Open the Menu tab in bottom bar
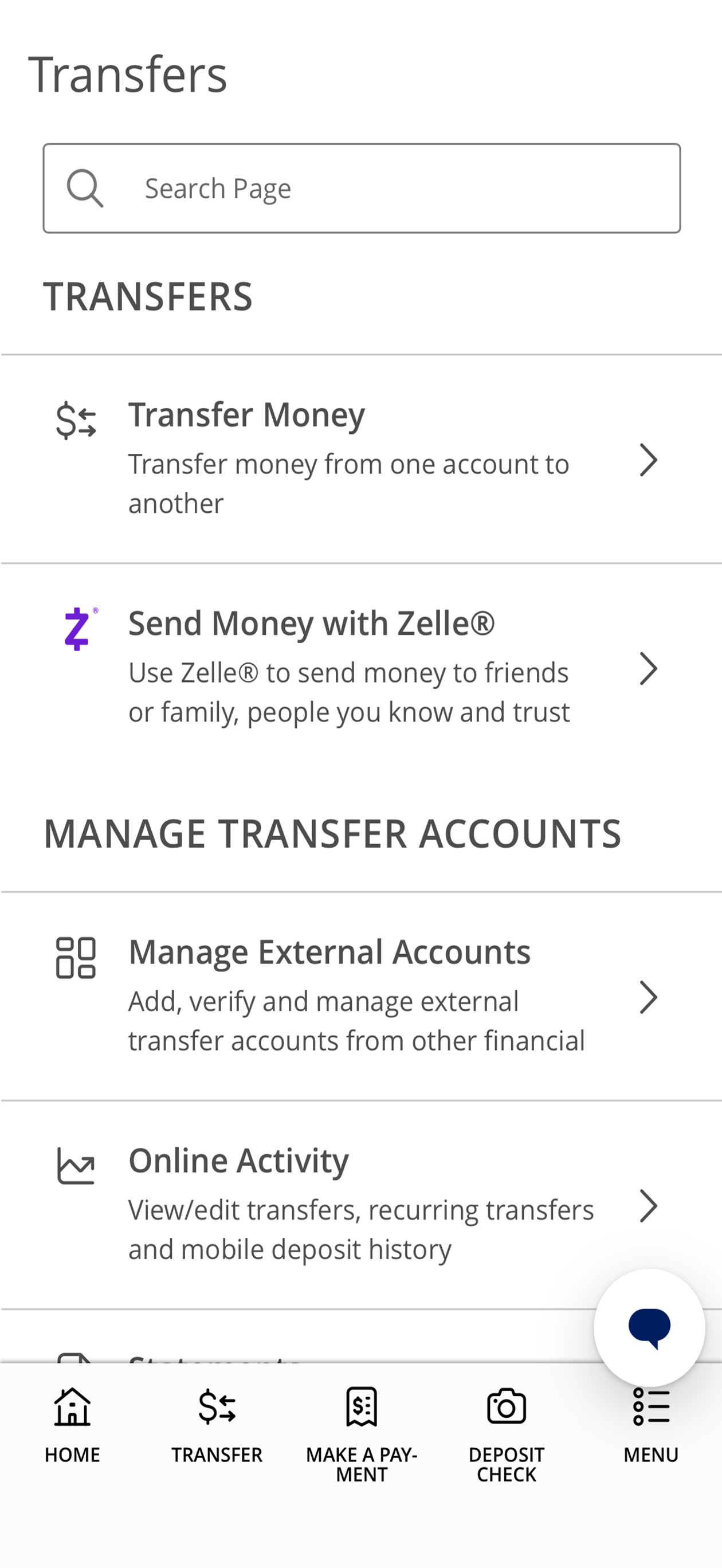 [651, 1425]
